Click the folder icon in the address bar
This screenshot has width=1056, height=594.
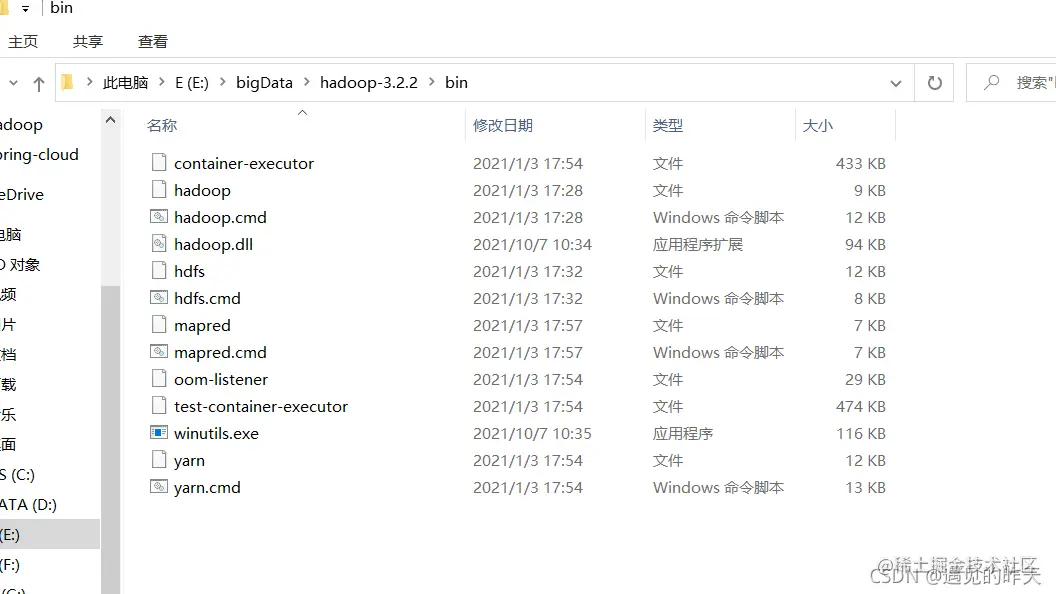(x=67, y=82)
